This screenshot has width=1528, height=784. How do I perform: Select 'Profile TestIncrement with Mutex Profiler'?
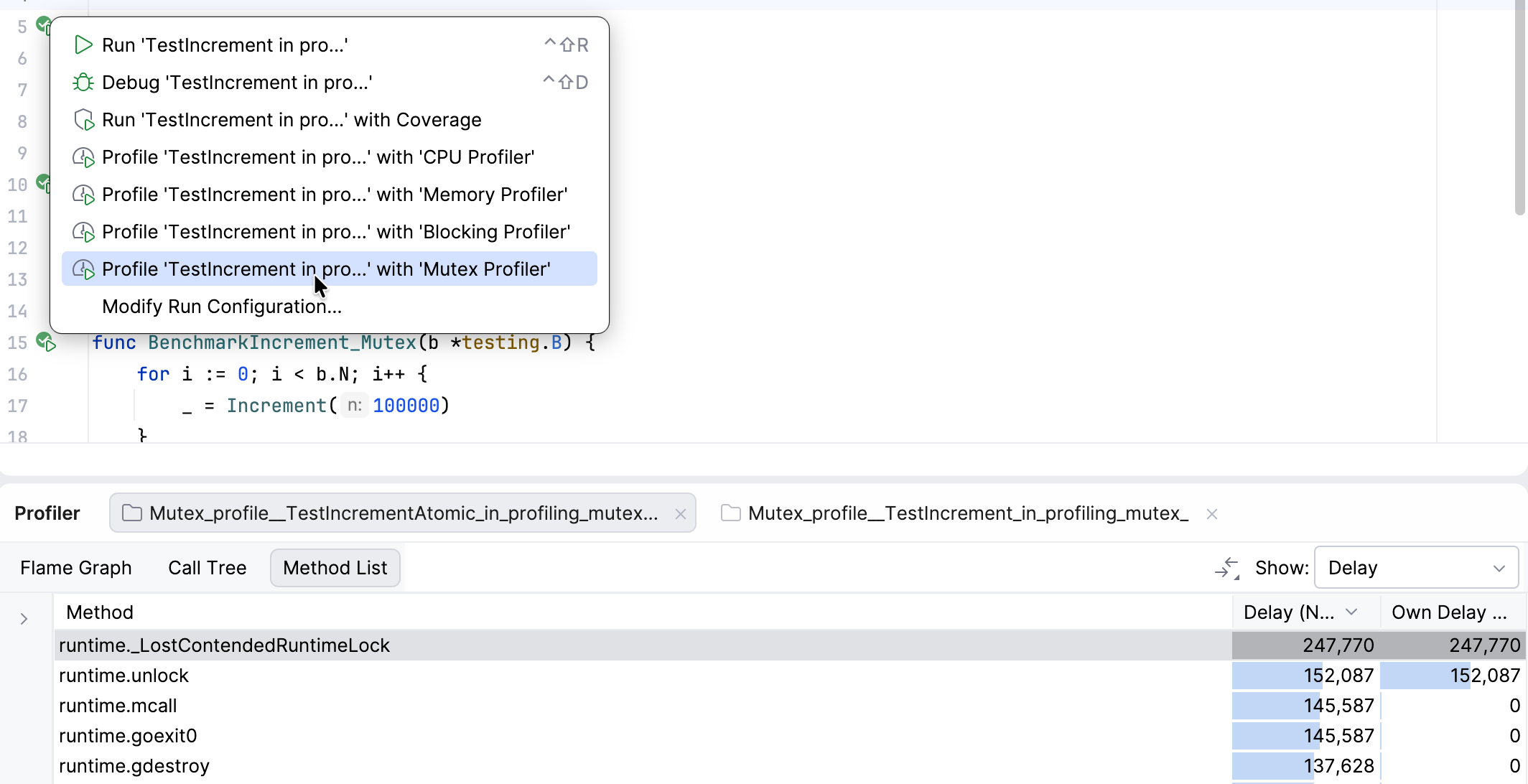(x=327, y=269)
